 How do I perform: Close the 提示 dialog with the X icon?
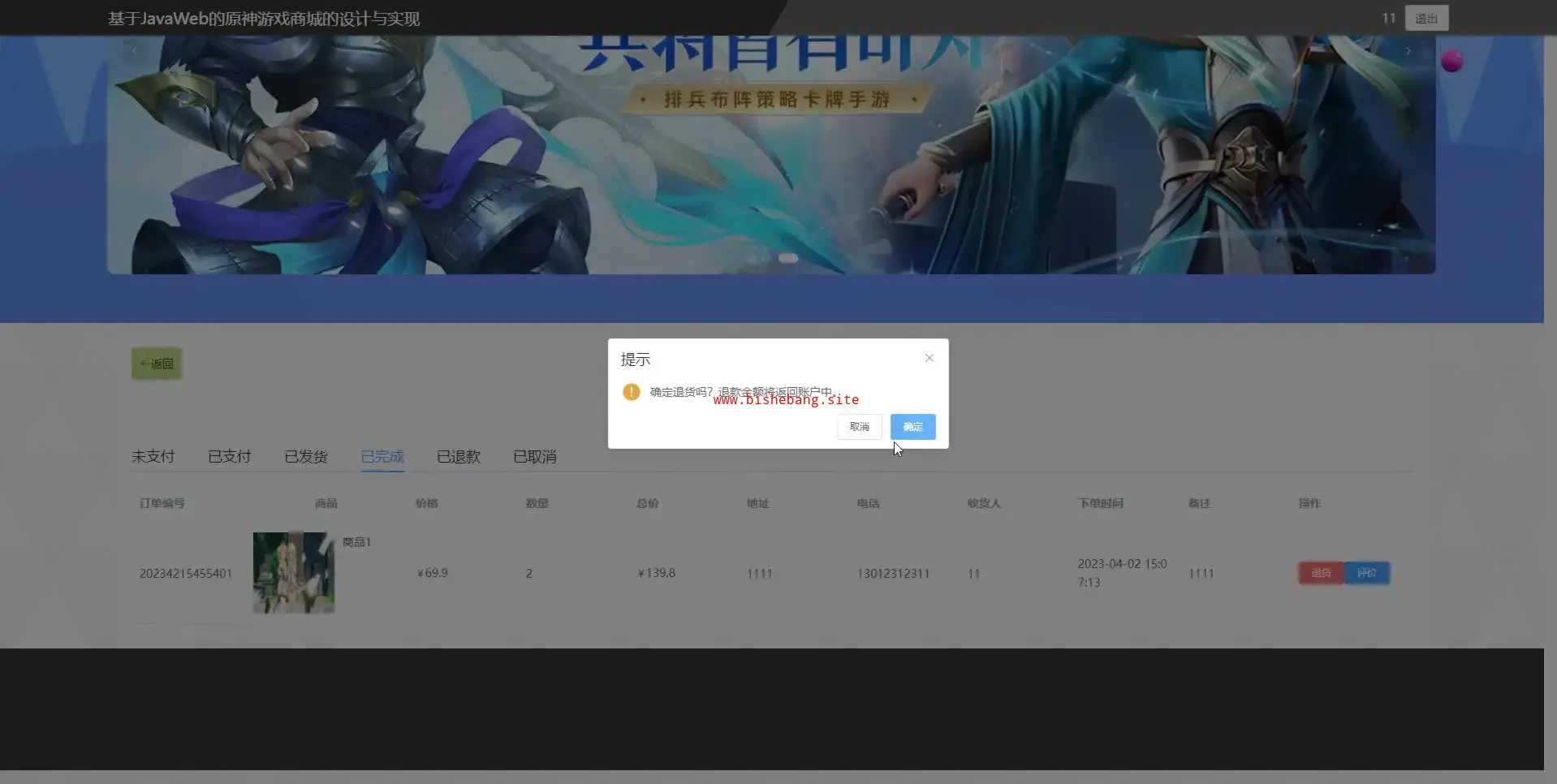(x=929, y=358)
